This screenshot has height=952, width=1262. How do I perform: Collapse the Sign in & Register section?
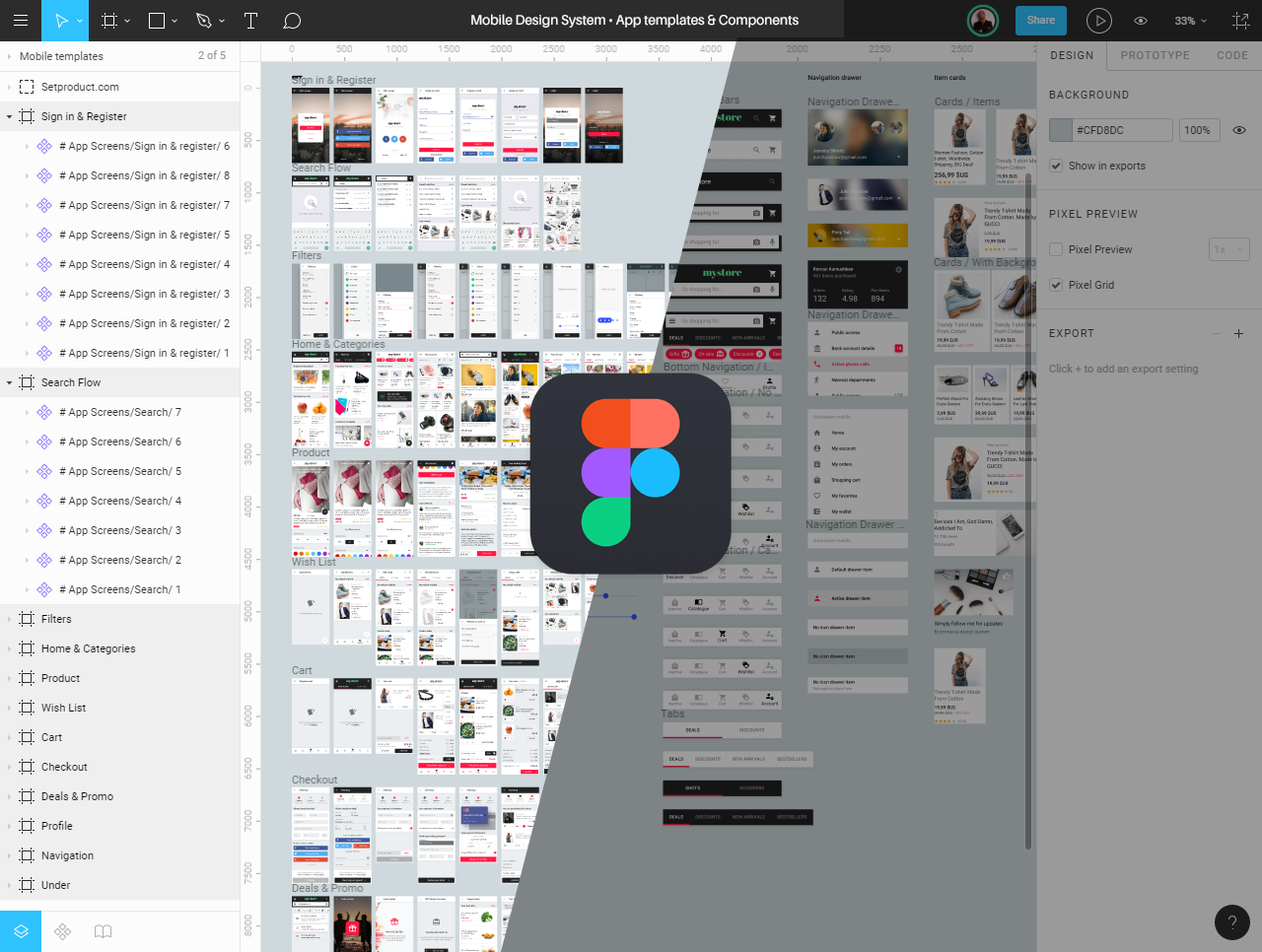coord(10,115)
